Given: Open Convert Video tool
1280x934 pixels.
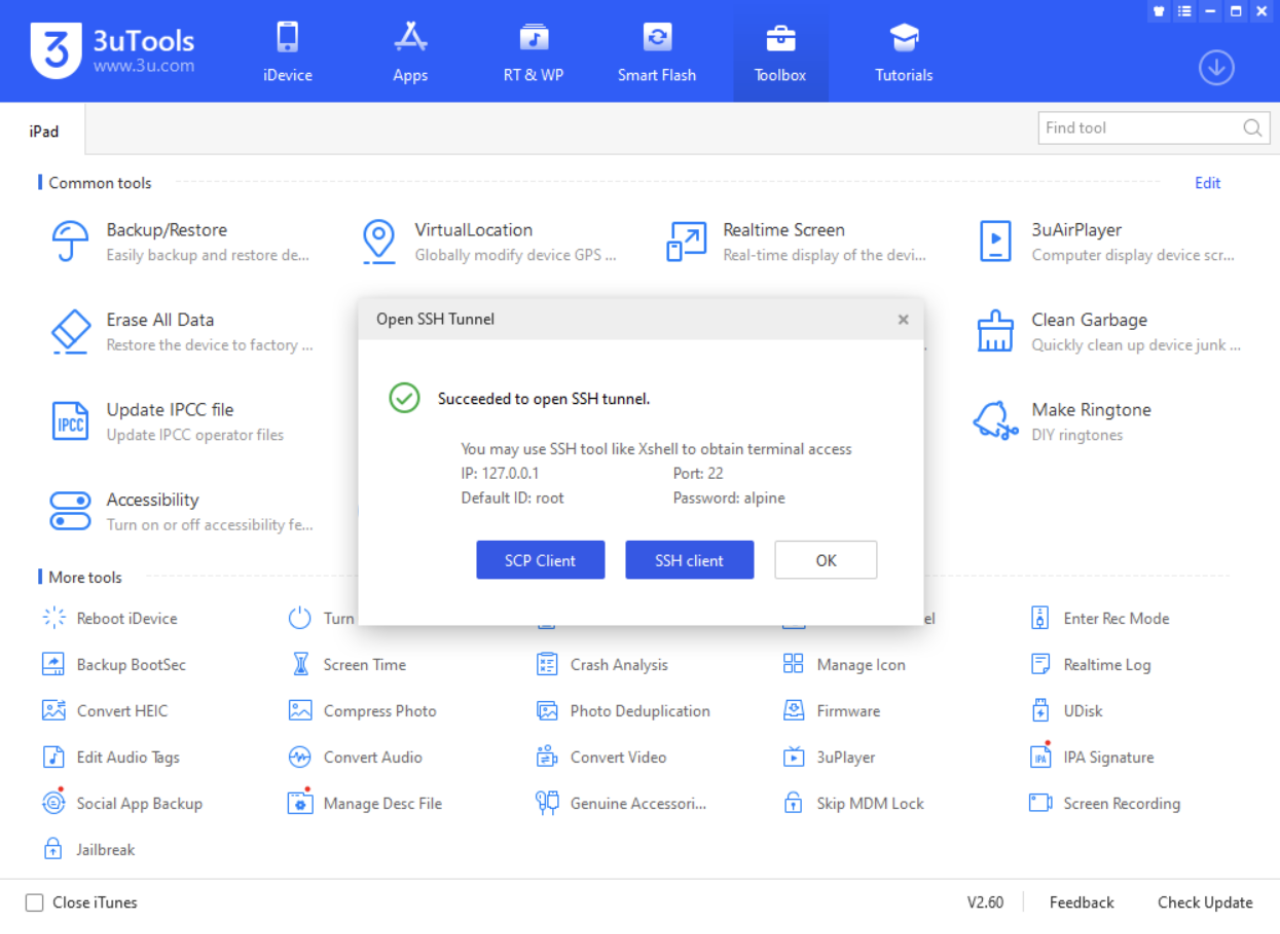Looking at the screenshot, I should pos(601,757).
